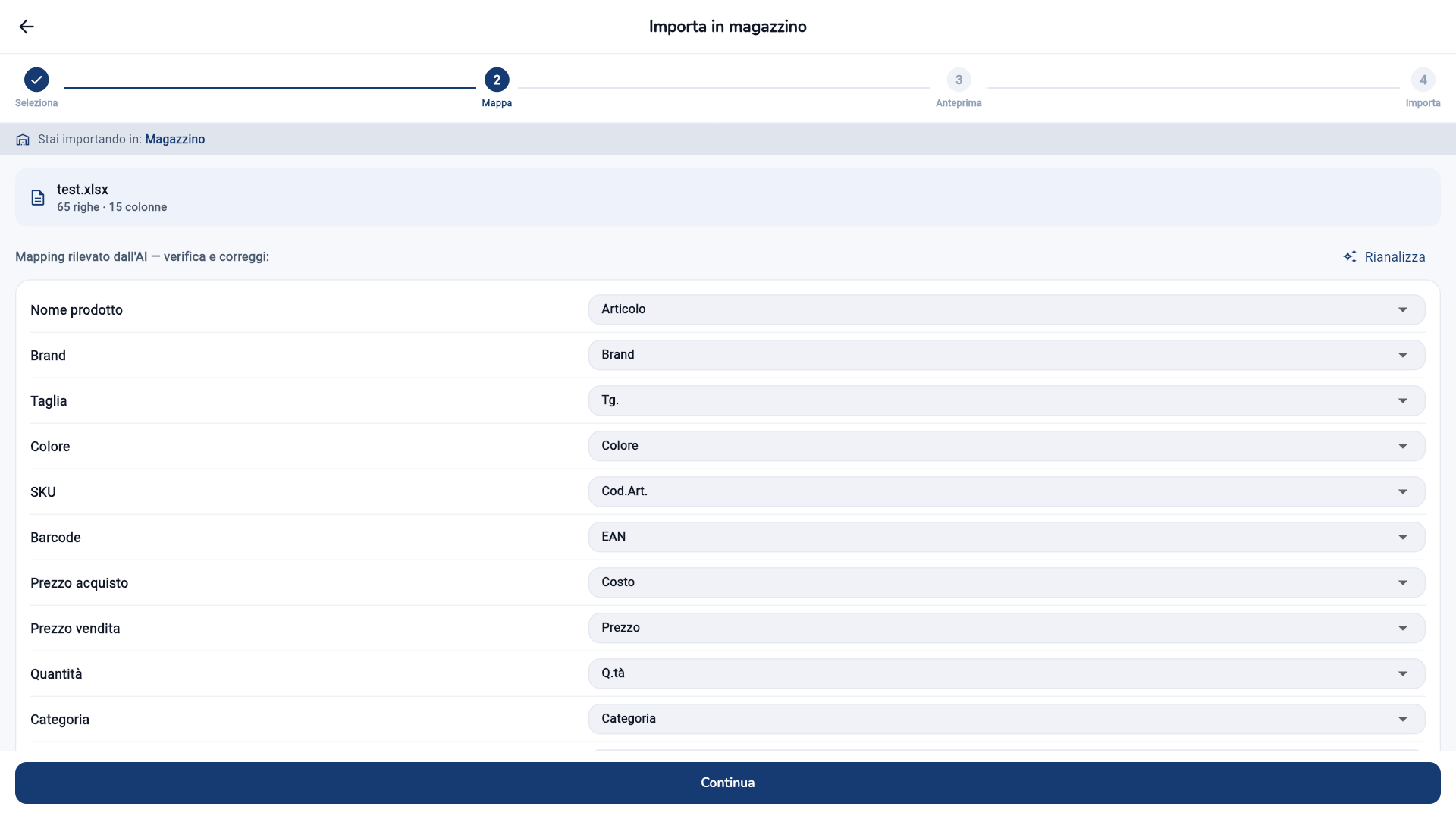
Task: Open the Colore mapping dropdown
Action: (1006, 446)
